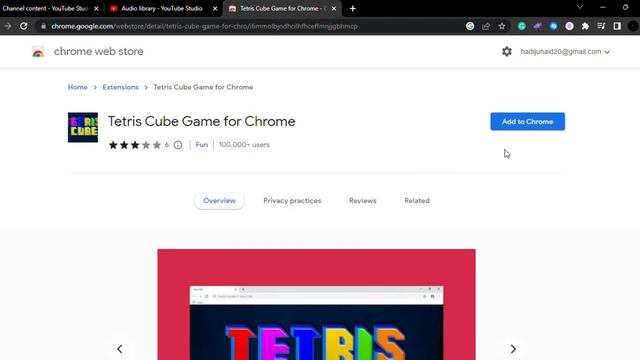Close the Channel content YouTube Studio tab
640x360 pixels.
[x=96, y=9]
